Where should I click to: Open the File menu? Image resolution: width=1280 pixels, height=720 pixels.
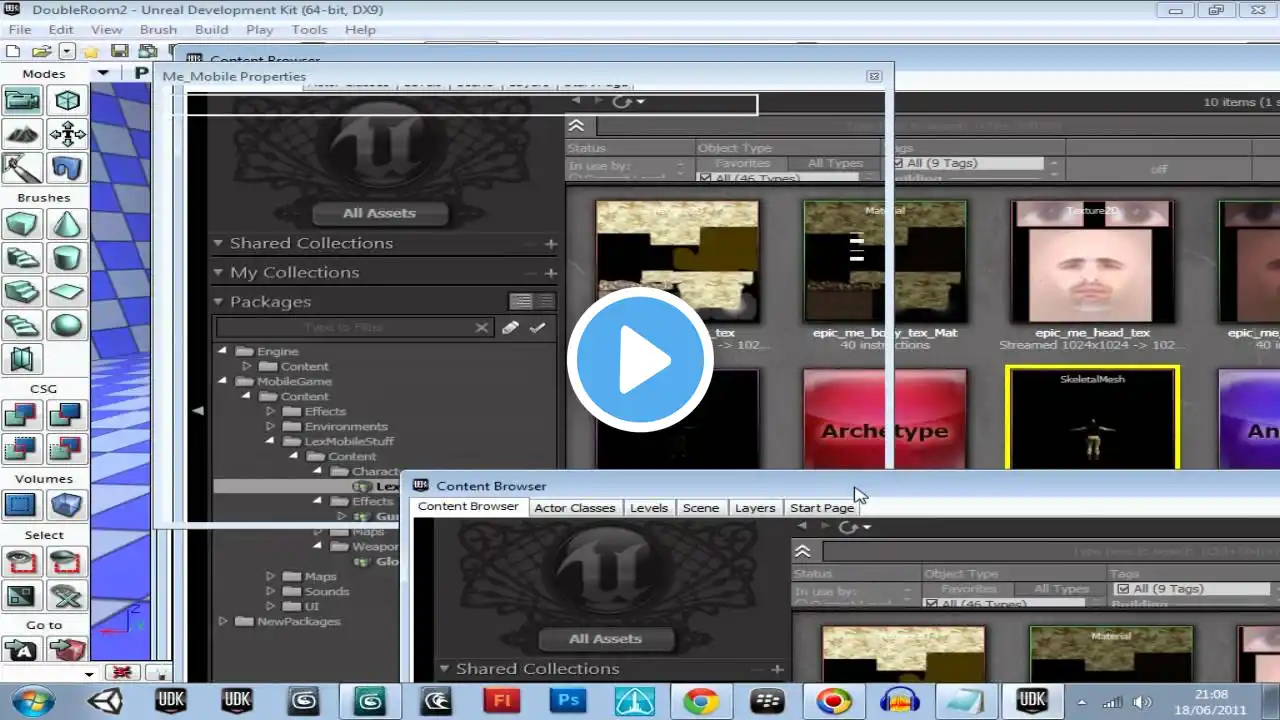(x=20, y=29)
